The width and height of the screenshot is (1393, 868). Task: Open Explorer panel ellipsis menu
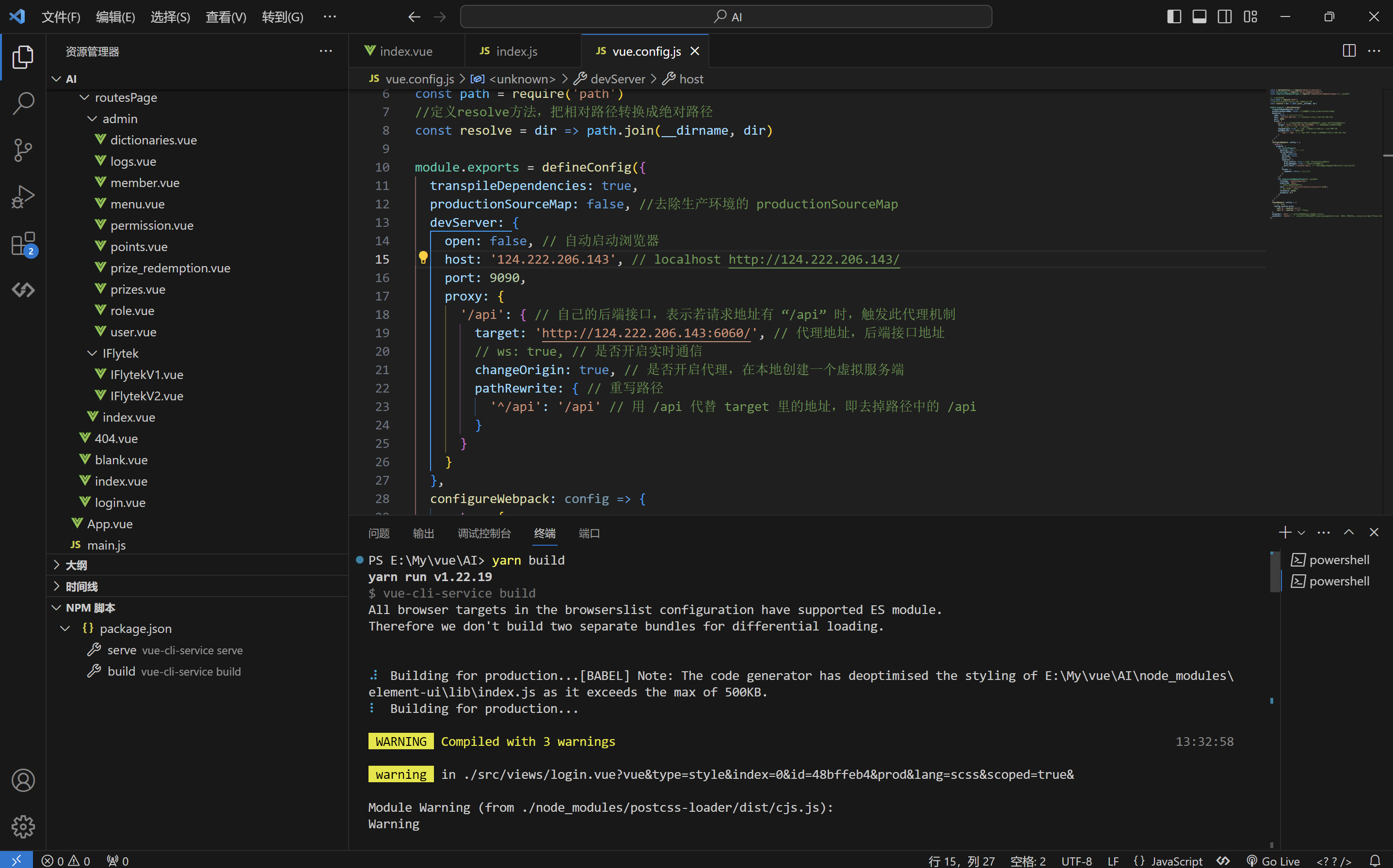coord(326,51)
